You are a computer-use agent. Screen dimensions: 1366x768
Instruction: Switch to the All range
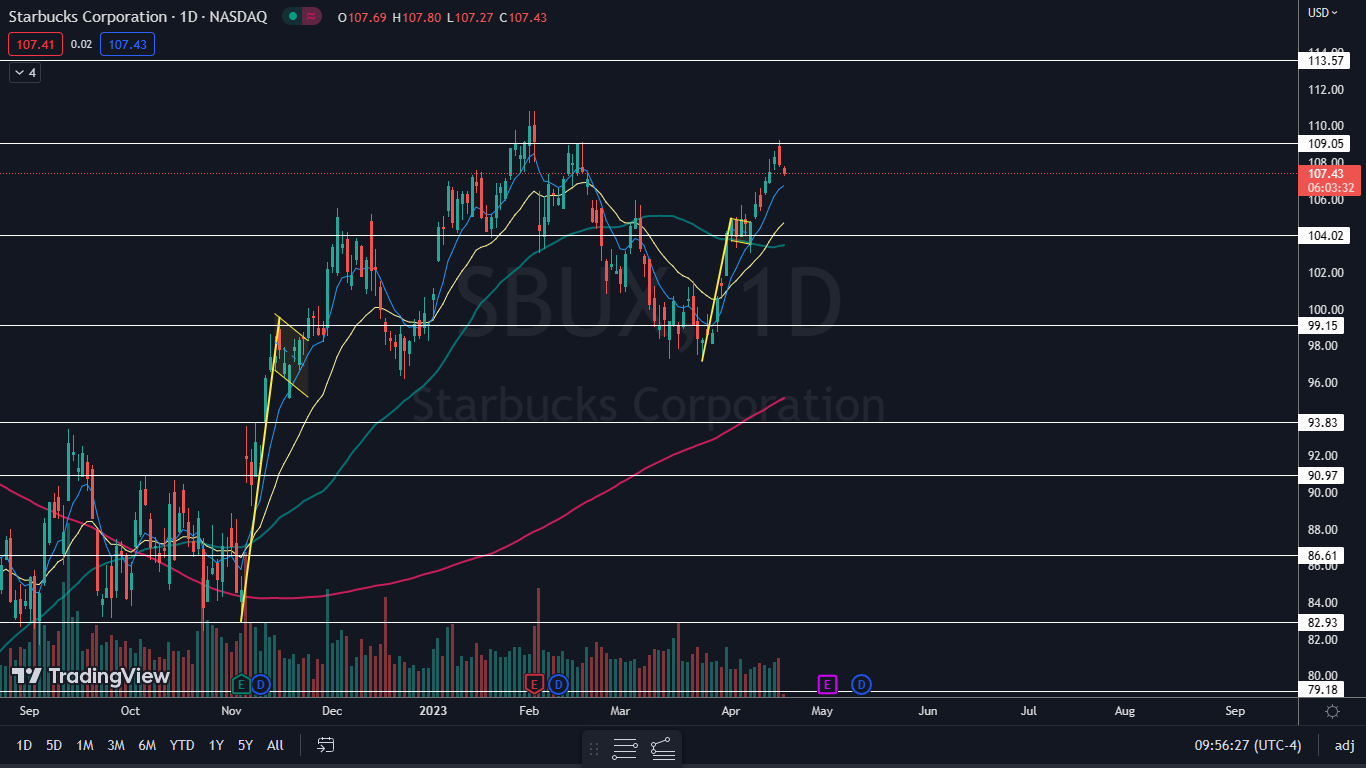click(x=276, y=745)
